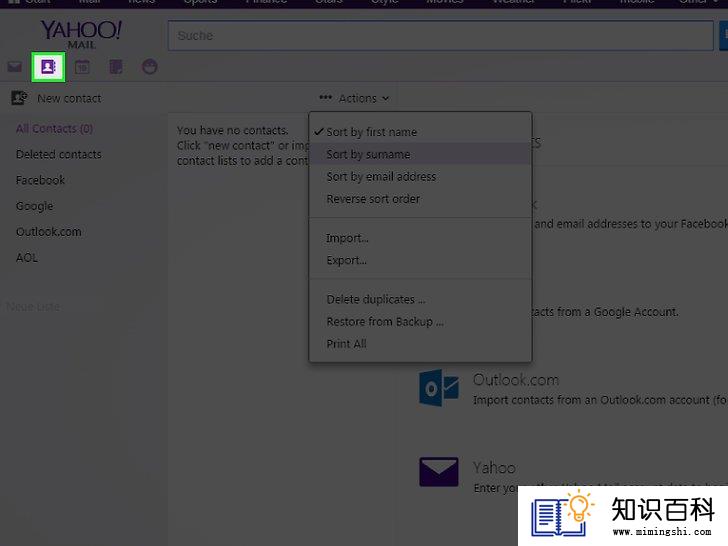Open the Mail inbox envelope icon
This screenshot has height=546, width=728.
point(14,67)
